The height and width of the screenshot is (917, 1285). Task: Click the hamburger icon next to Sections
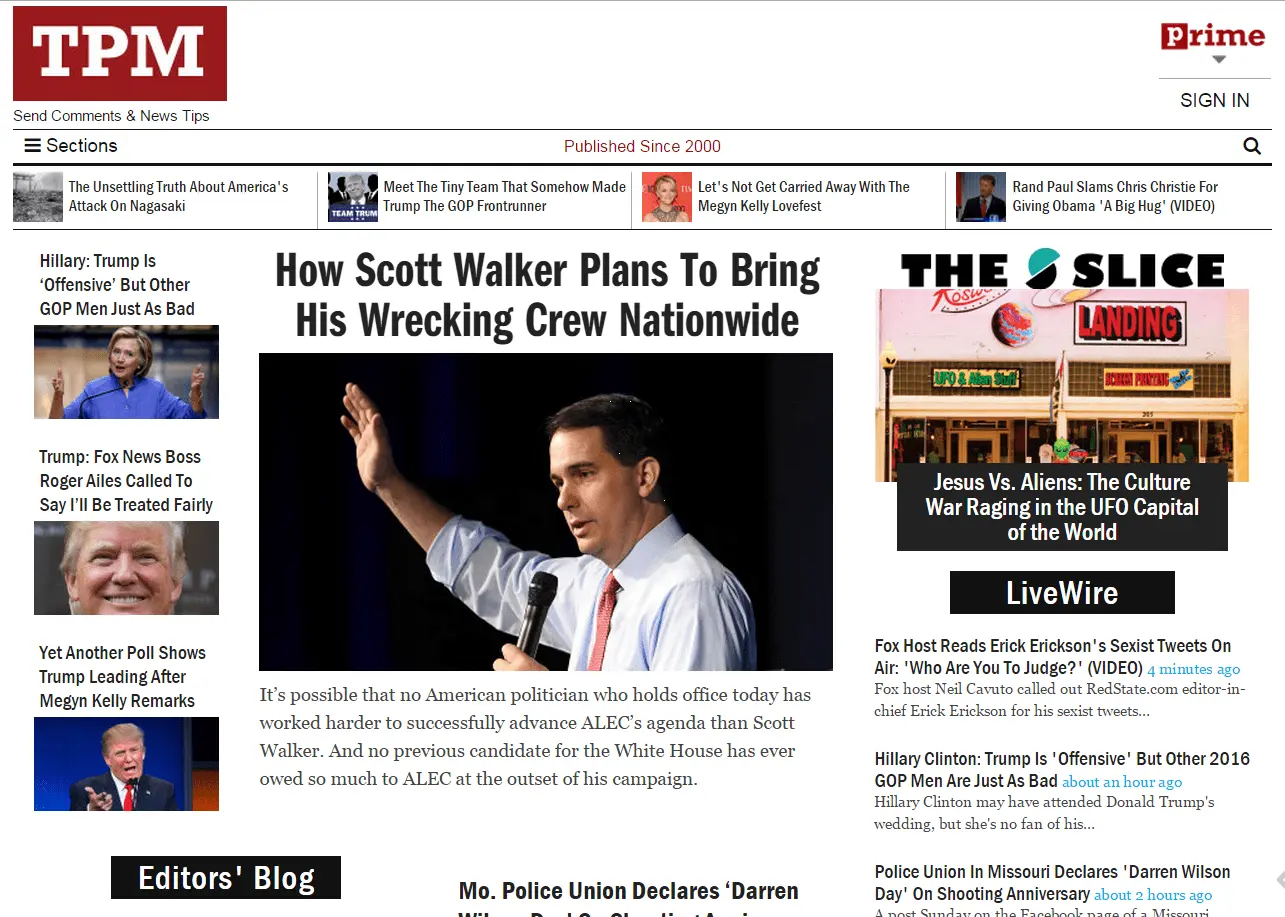tap(33, 145)
